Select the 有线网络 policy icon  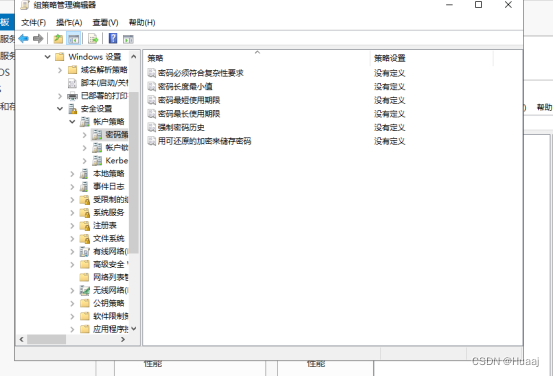(84, 252)
